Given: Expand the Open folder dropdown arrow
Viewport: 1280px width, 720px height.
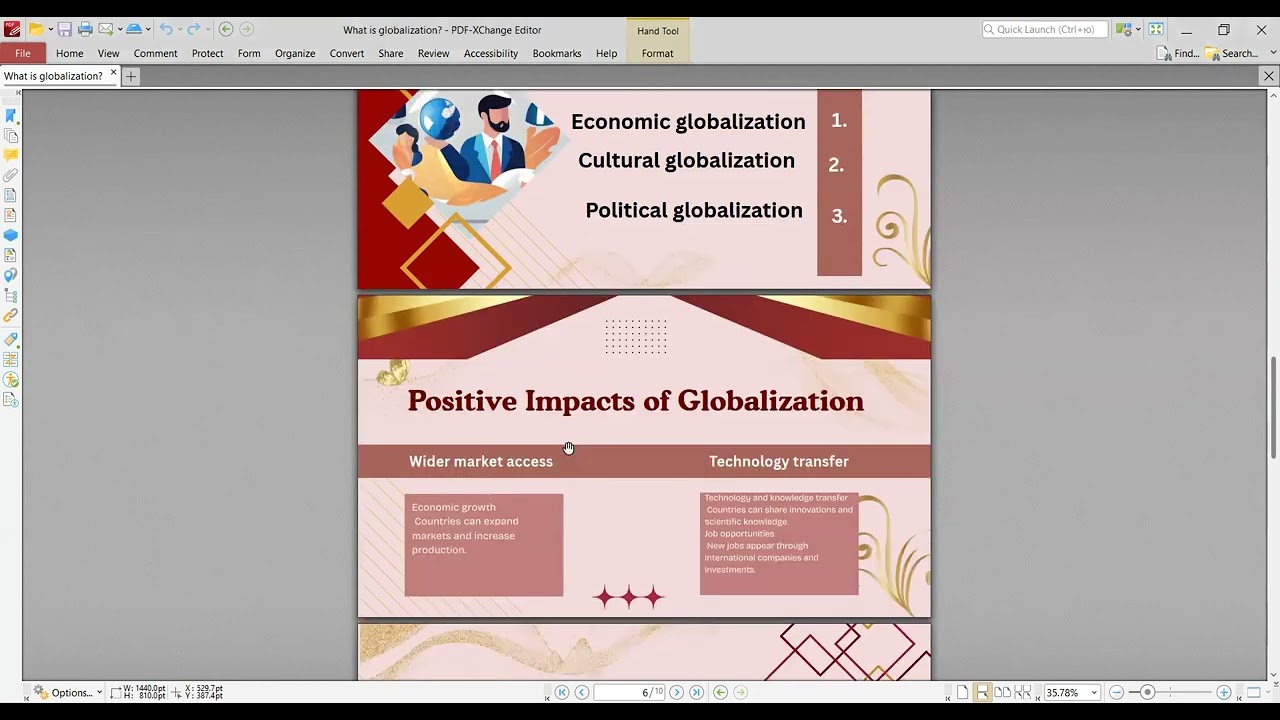Looking at the screenshot, I should 50,30.
